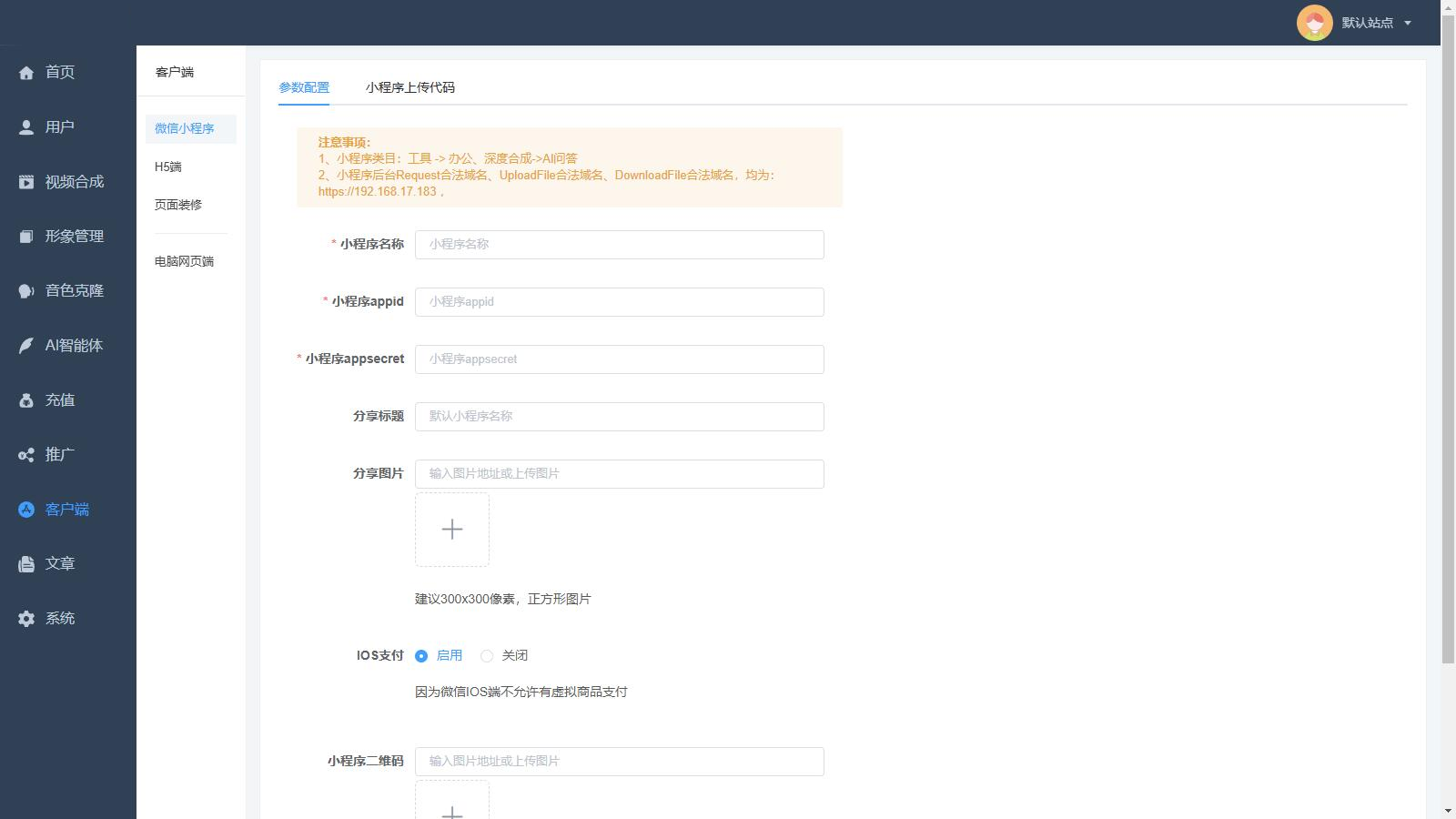Open the 参数配置 tab

click(x=305, y=87)
